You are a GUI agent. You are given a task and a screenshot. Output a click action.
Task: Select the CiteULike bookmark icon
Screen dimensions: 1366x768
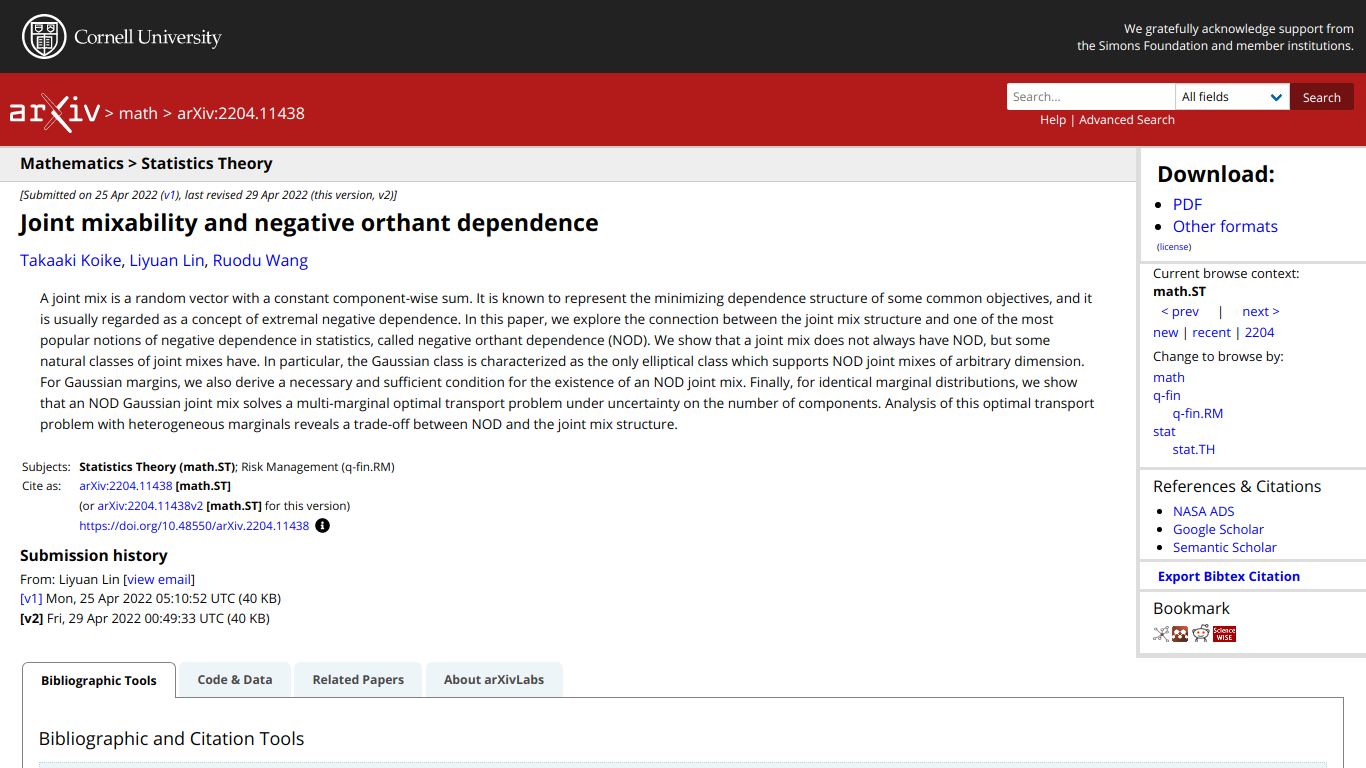[1180, 633]
